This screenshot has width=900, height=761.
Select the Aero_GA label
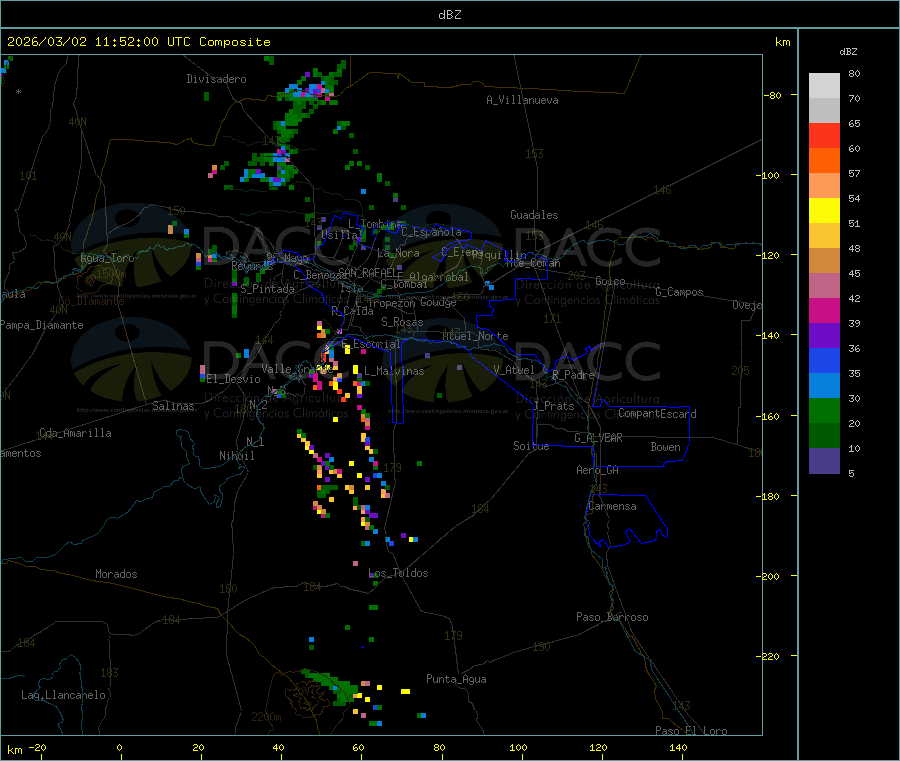click(598, 470)
